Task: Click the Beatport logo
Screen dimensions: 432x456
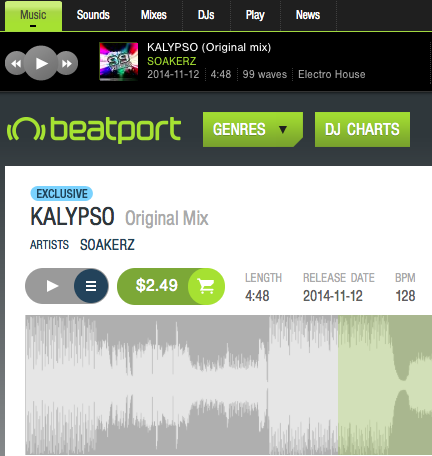Action: pos(94,130)
